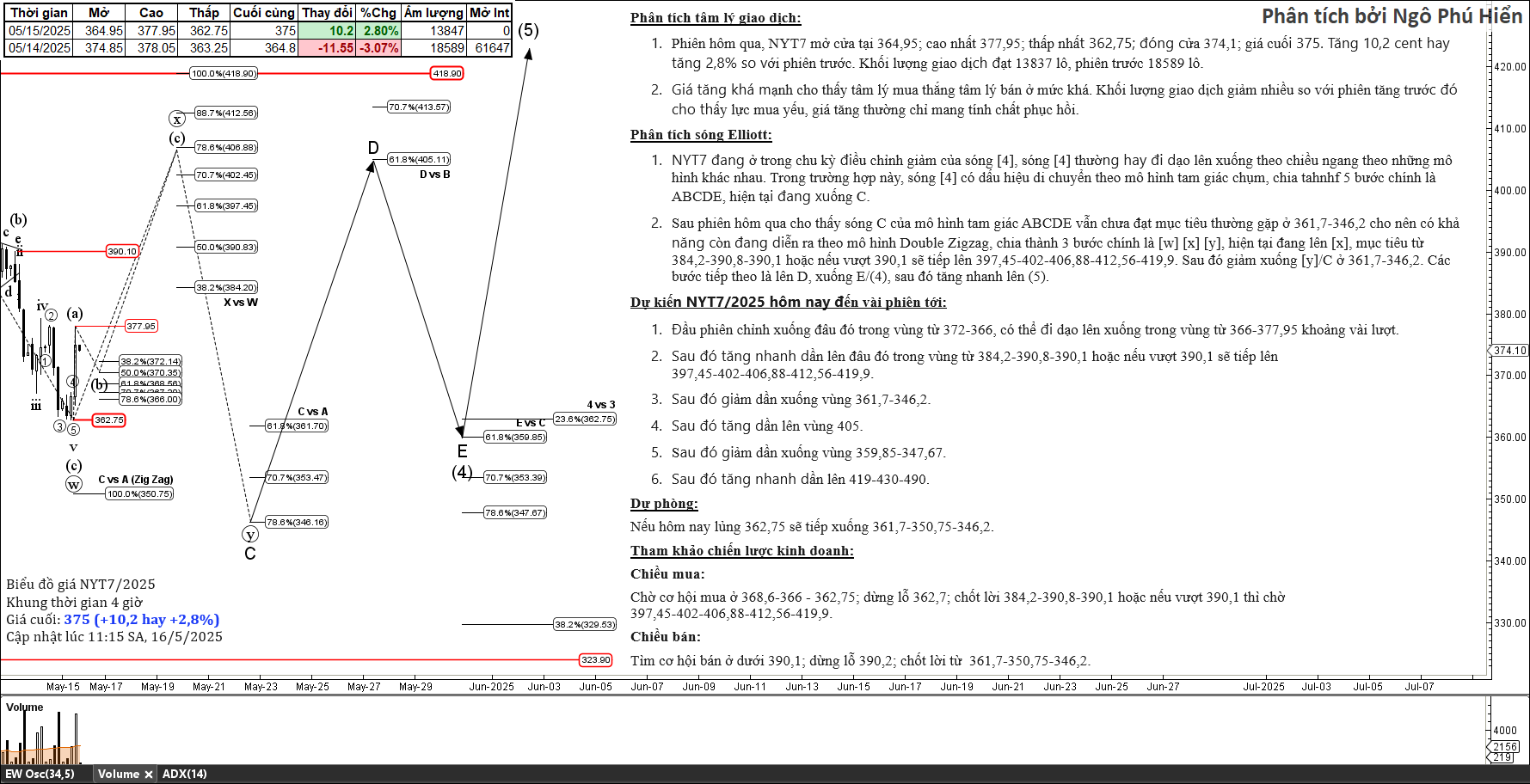Click the current price 374.10 axis marker
Screen dimensions: 1530x784
point(1509,351)
